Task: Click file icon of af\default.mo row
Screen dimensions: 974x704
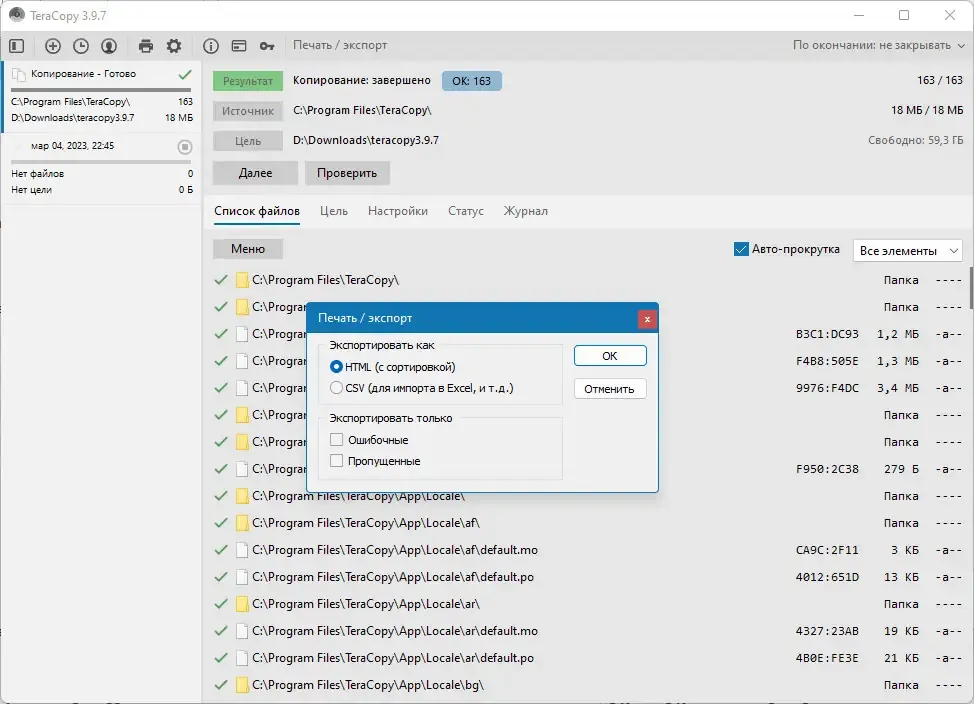Action: pos(242,550)
